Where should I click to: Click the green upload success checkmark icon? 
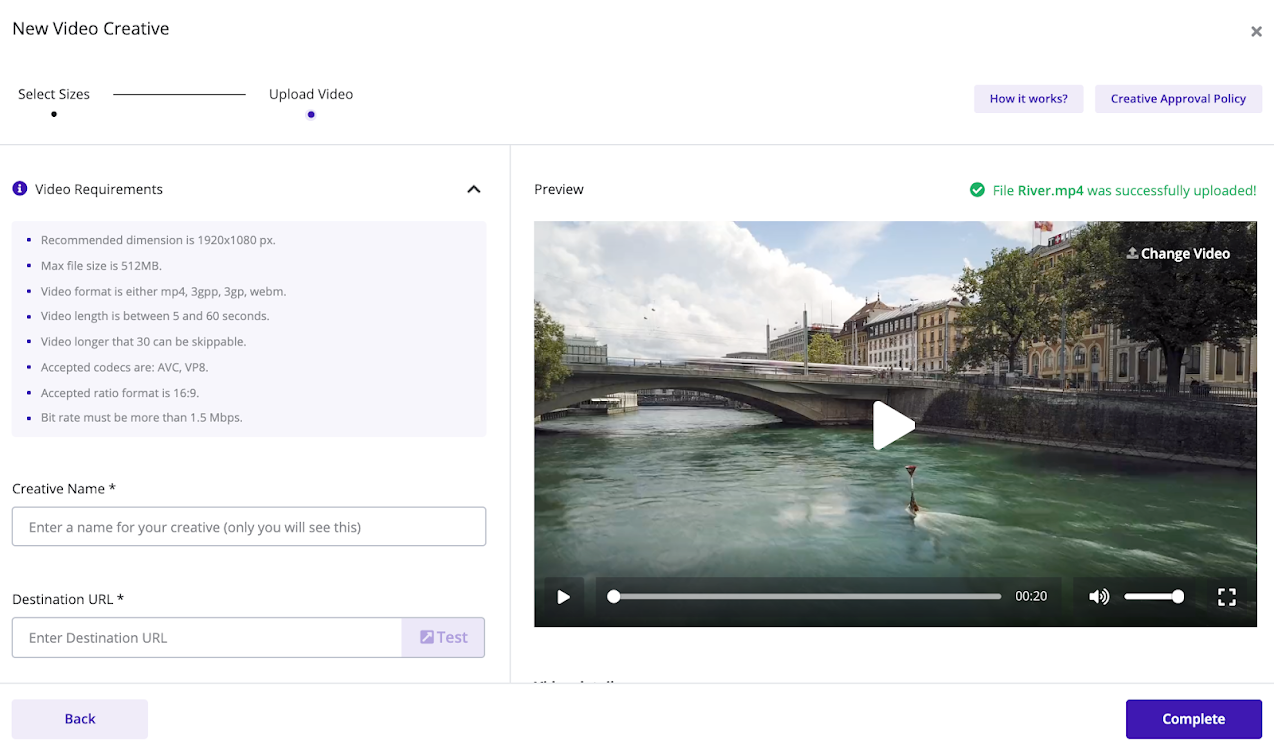click(x=977, y=190)
